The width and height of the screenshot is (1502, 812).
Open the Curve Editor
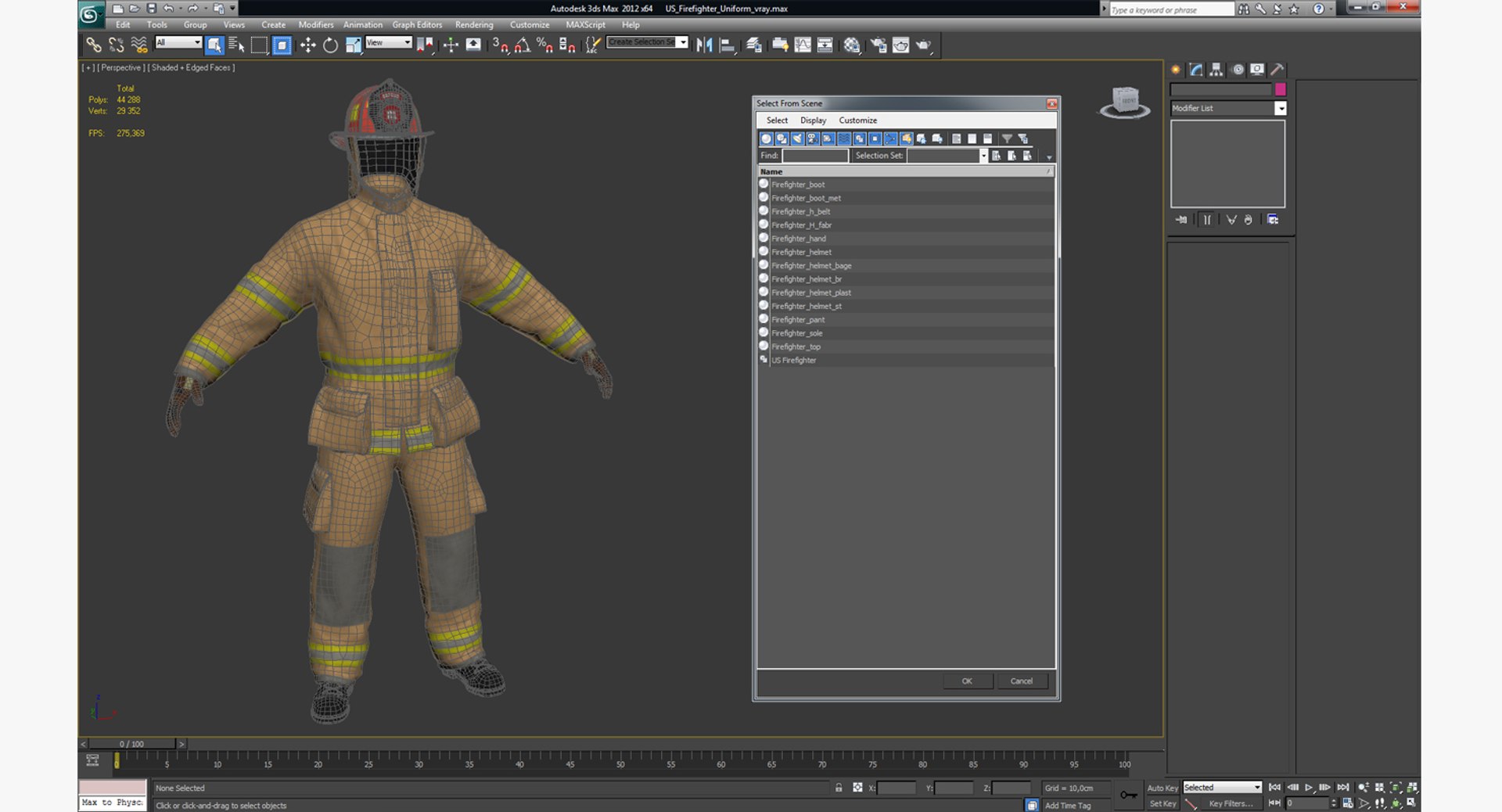(803, 45)
